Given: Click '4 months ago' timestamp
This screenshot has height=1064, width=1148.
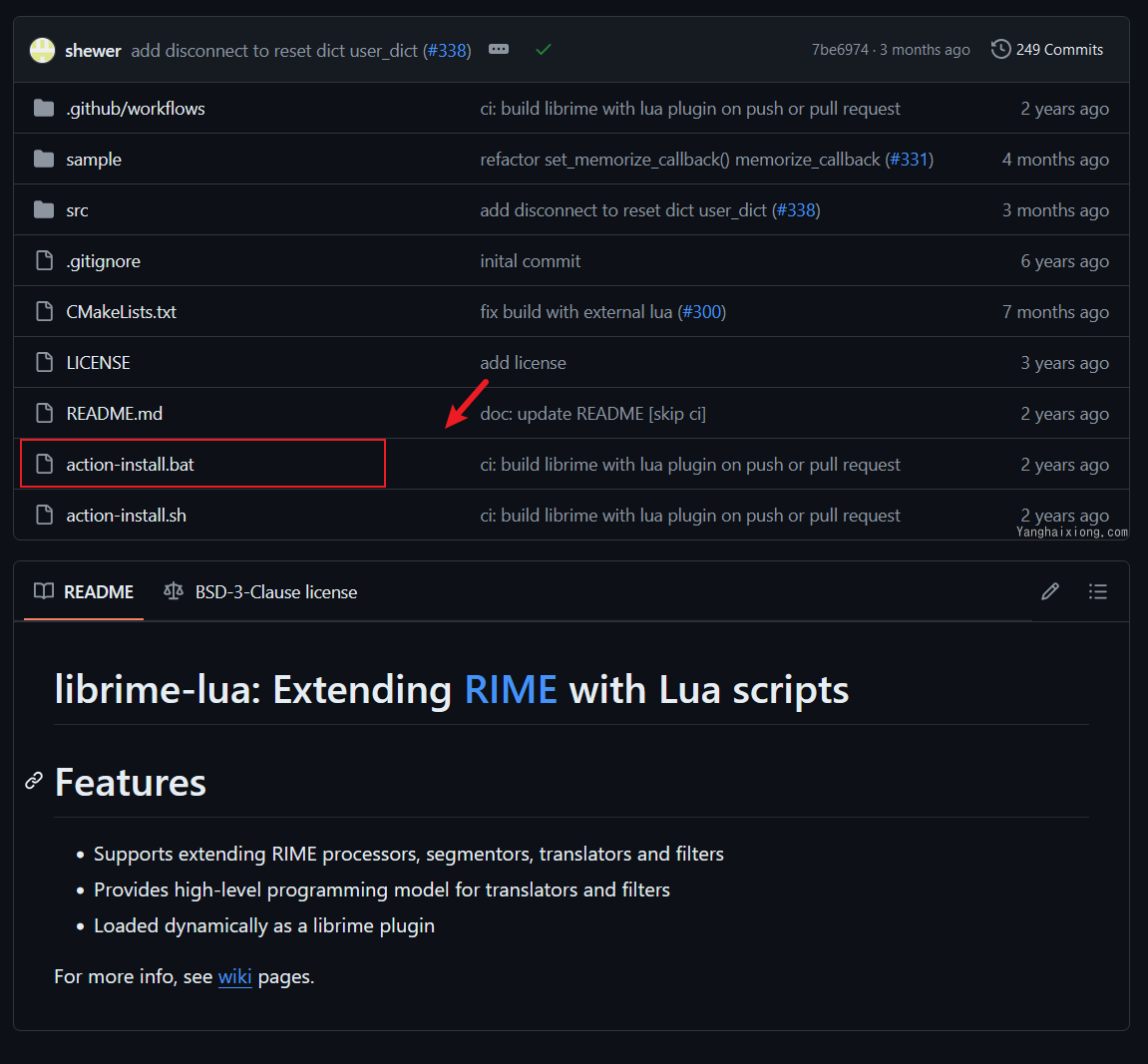Looking at the screenshot, I should click(1055, 160).
